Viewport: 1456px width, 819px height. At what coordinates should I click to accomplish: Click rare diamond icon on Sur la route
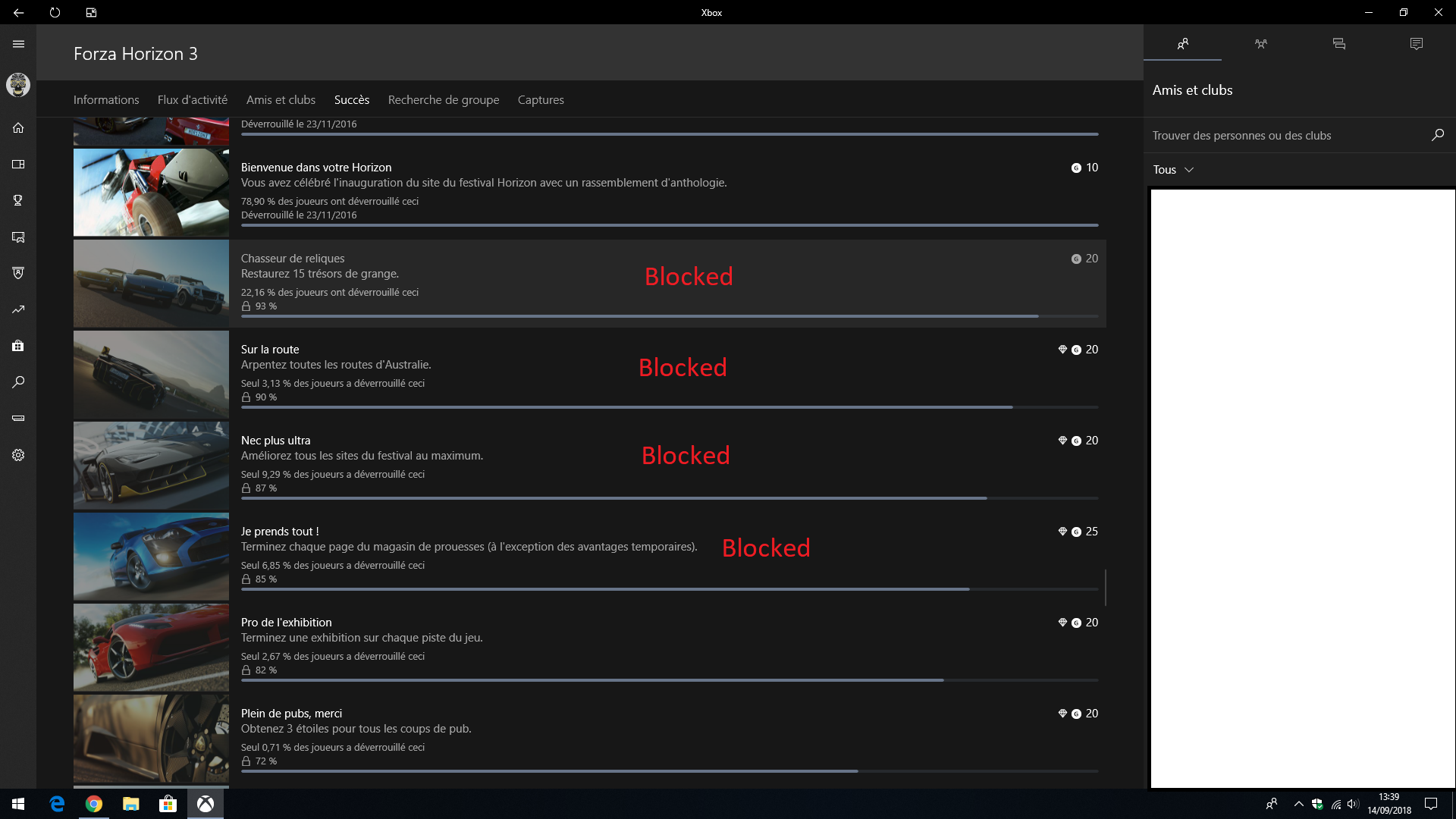(x=1062, y=350)
